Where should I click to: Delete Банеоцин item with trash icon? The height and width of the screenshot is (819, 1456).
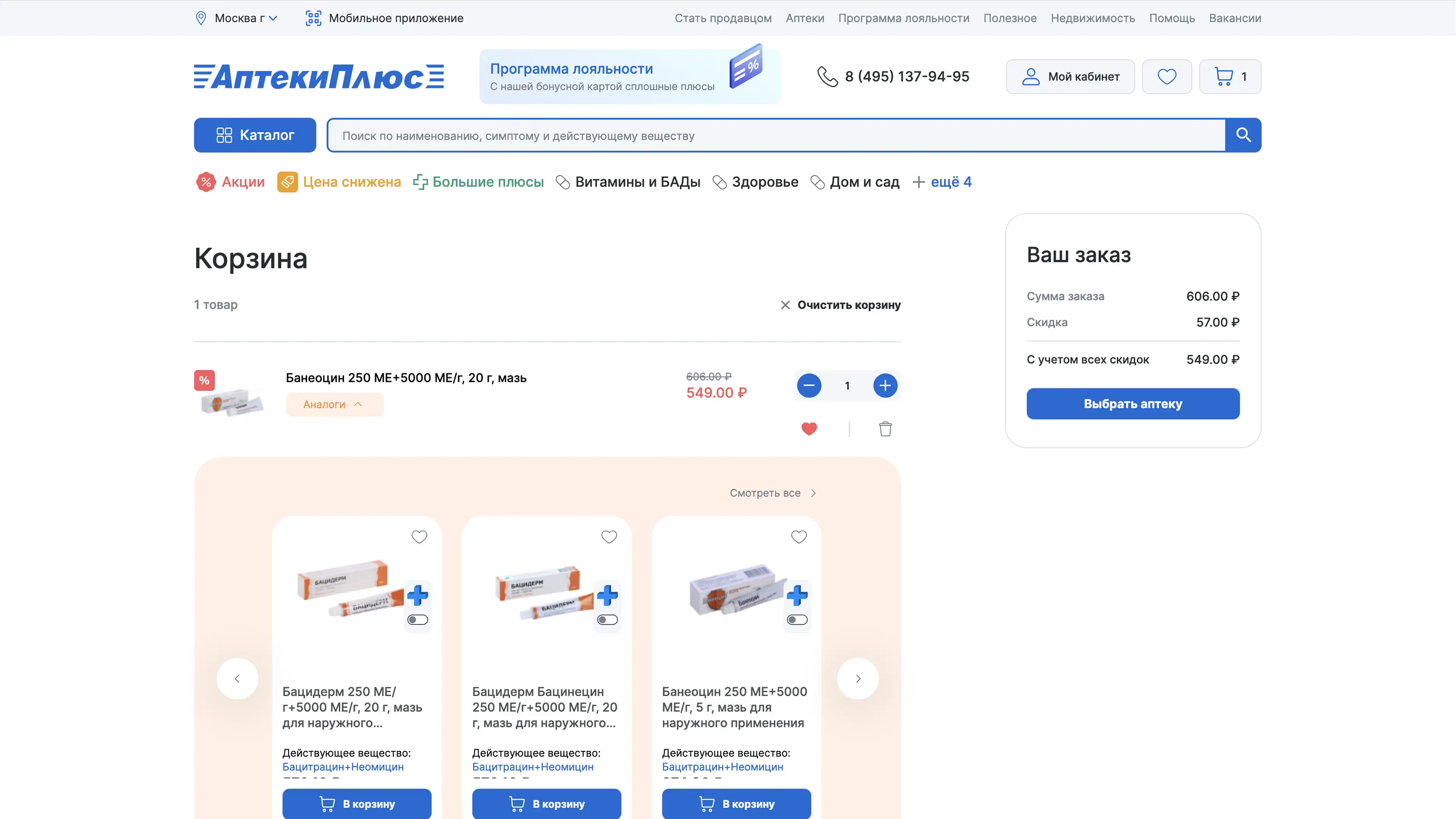885,429
